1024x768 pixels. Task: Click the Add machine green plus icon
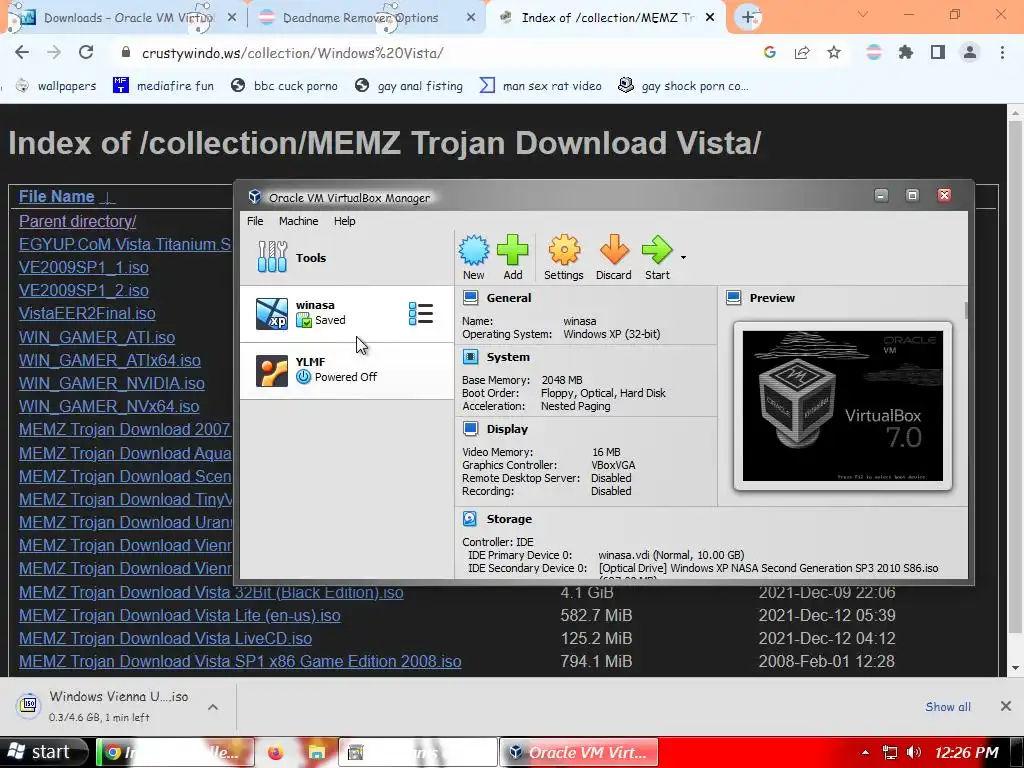pos(513,257)
